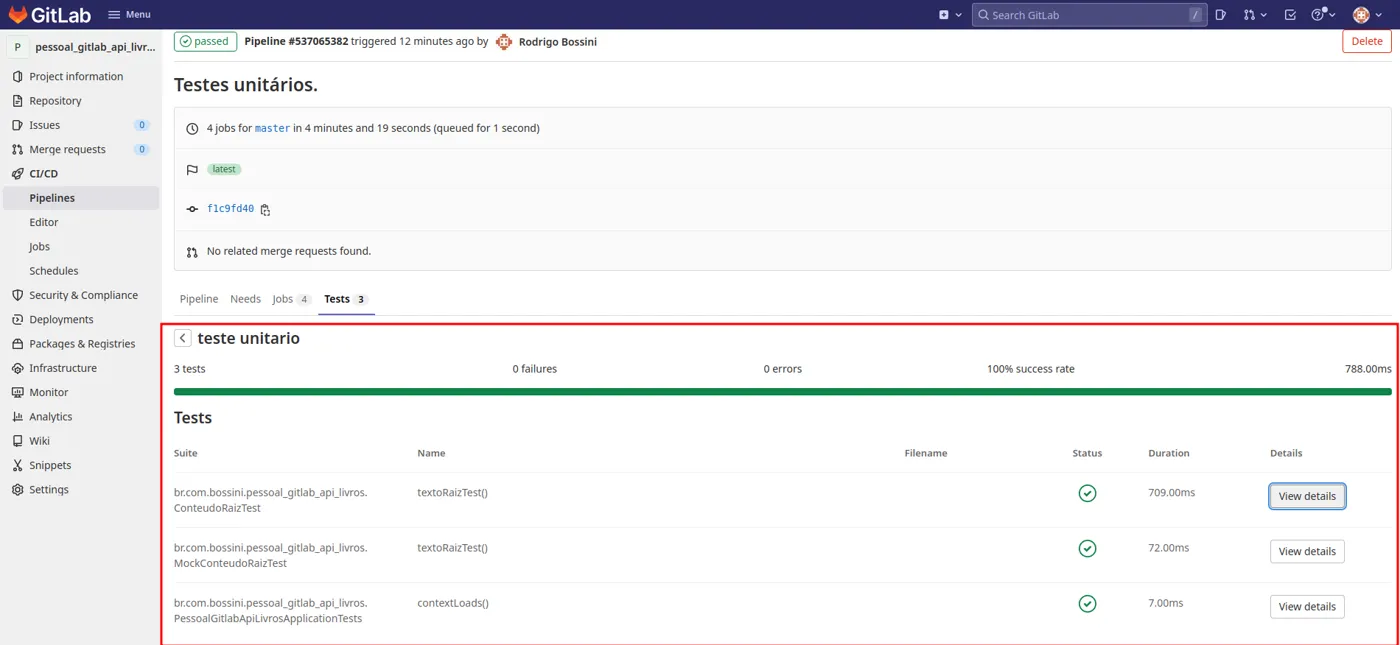The height and width of the screenshot is (645, 1400).
Task: Open the To-Do list icon in navbar
Action: [x=1290, y=15]
